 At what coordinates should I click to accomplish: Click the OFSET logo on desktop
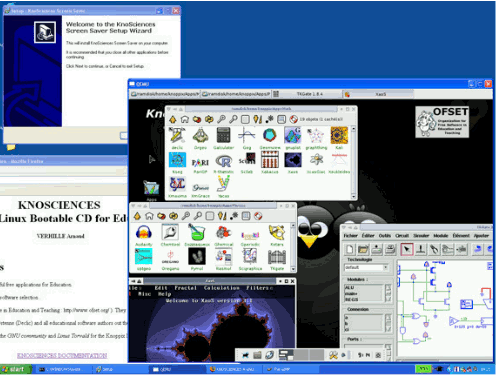pyautogui.click(x=442, y=122)
